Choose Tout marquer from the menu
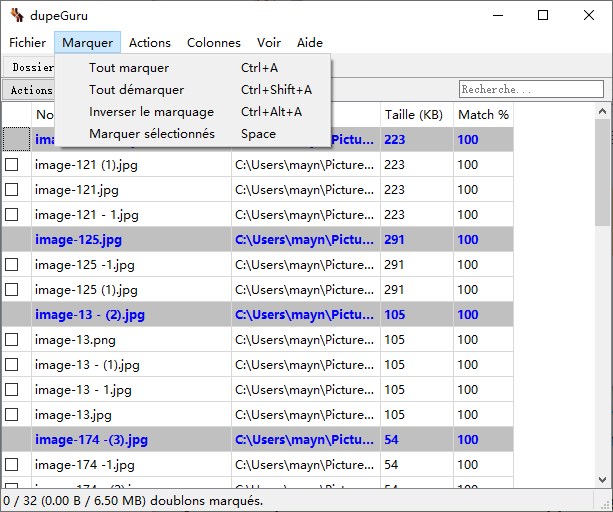 (193, 68)
